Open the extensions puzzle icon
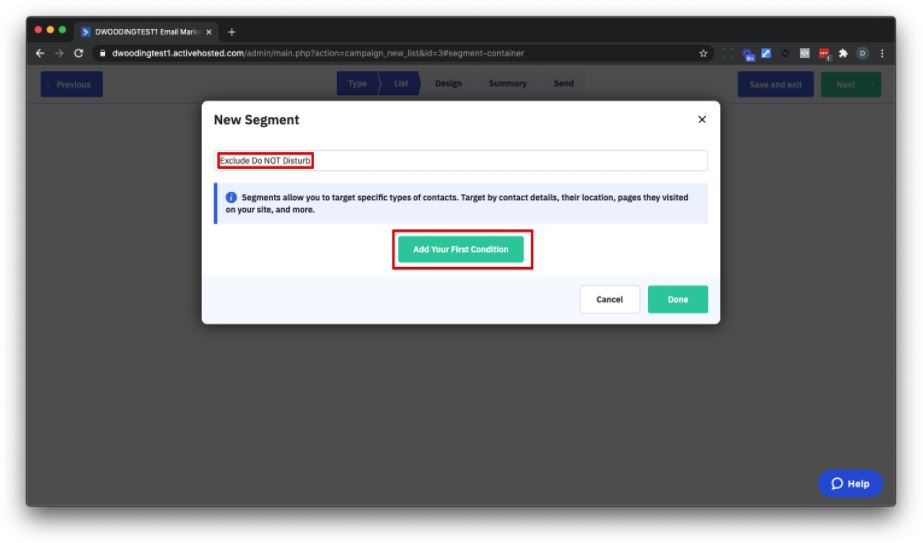Screen dimensions: 923x543 point(843,54)
